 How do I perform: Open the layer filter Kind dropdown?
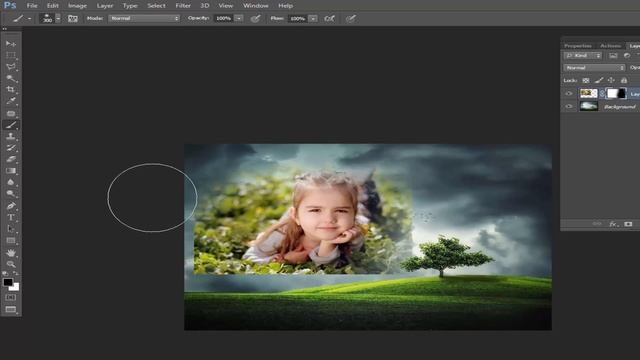(583, 56)
